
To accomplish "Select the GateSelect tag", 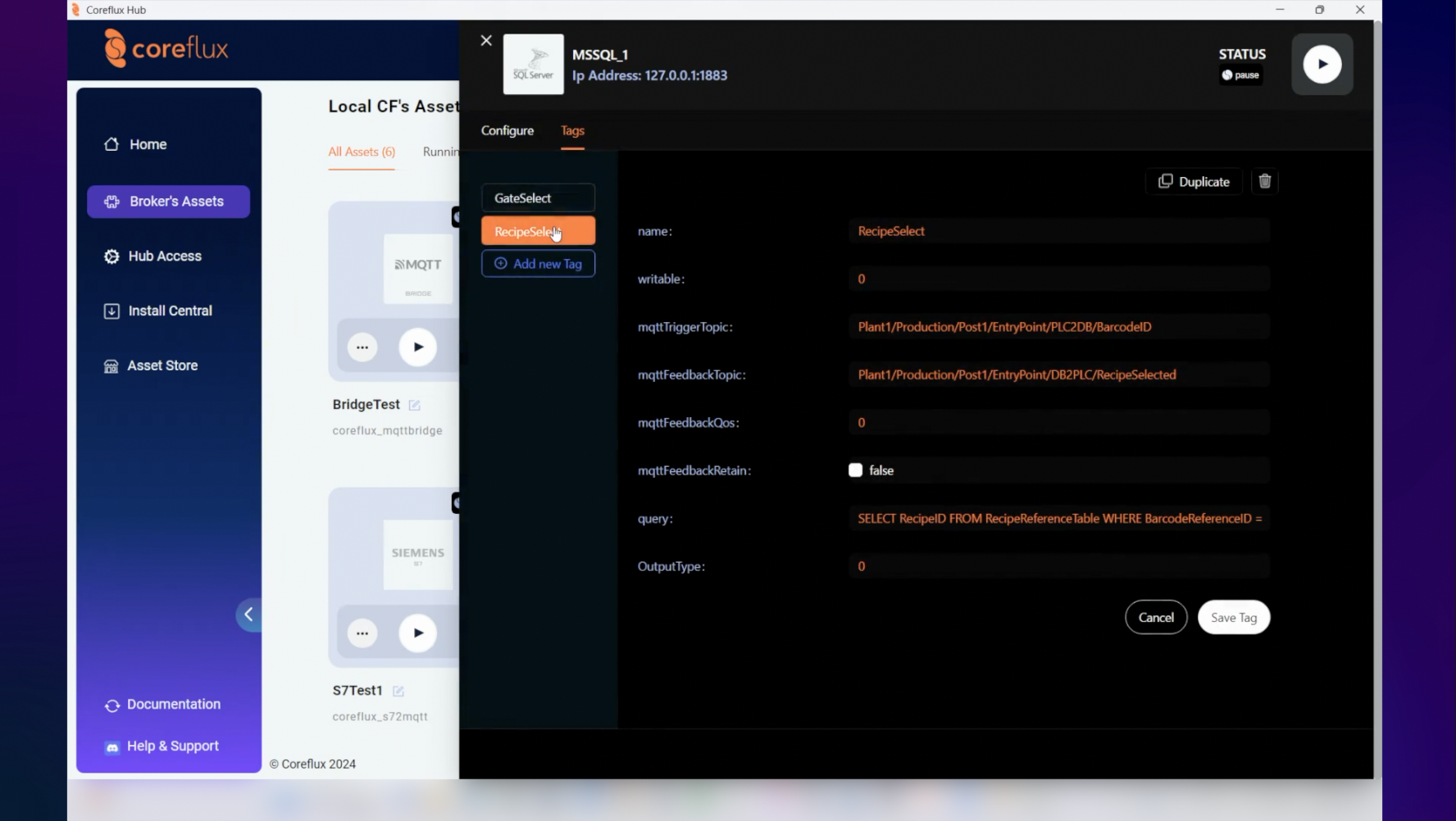I will coord(538,198).
